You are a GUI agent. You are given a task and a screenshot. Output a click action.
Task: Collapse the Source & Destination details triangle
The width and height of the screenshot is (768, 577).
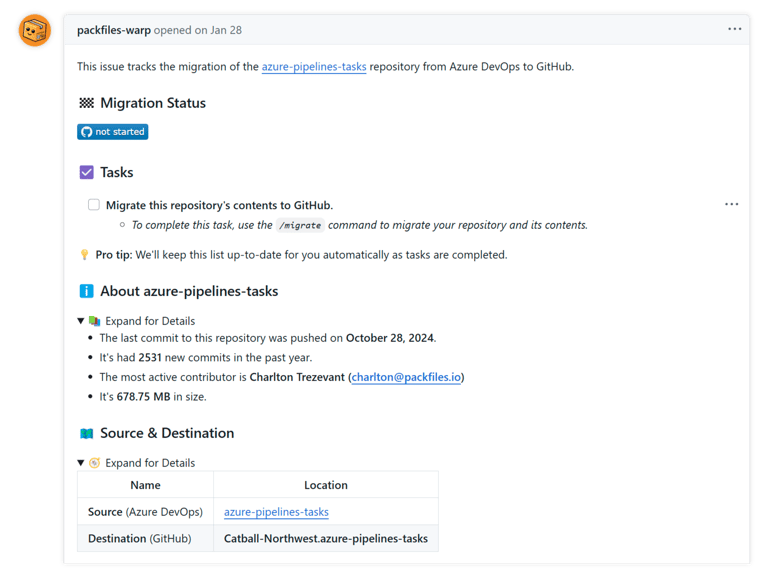pyautogui.click(x=82, y=463)
